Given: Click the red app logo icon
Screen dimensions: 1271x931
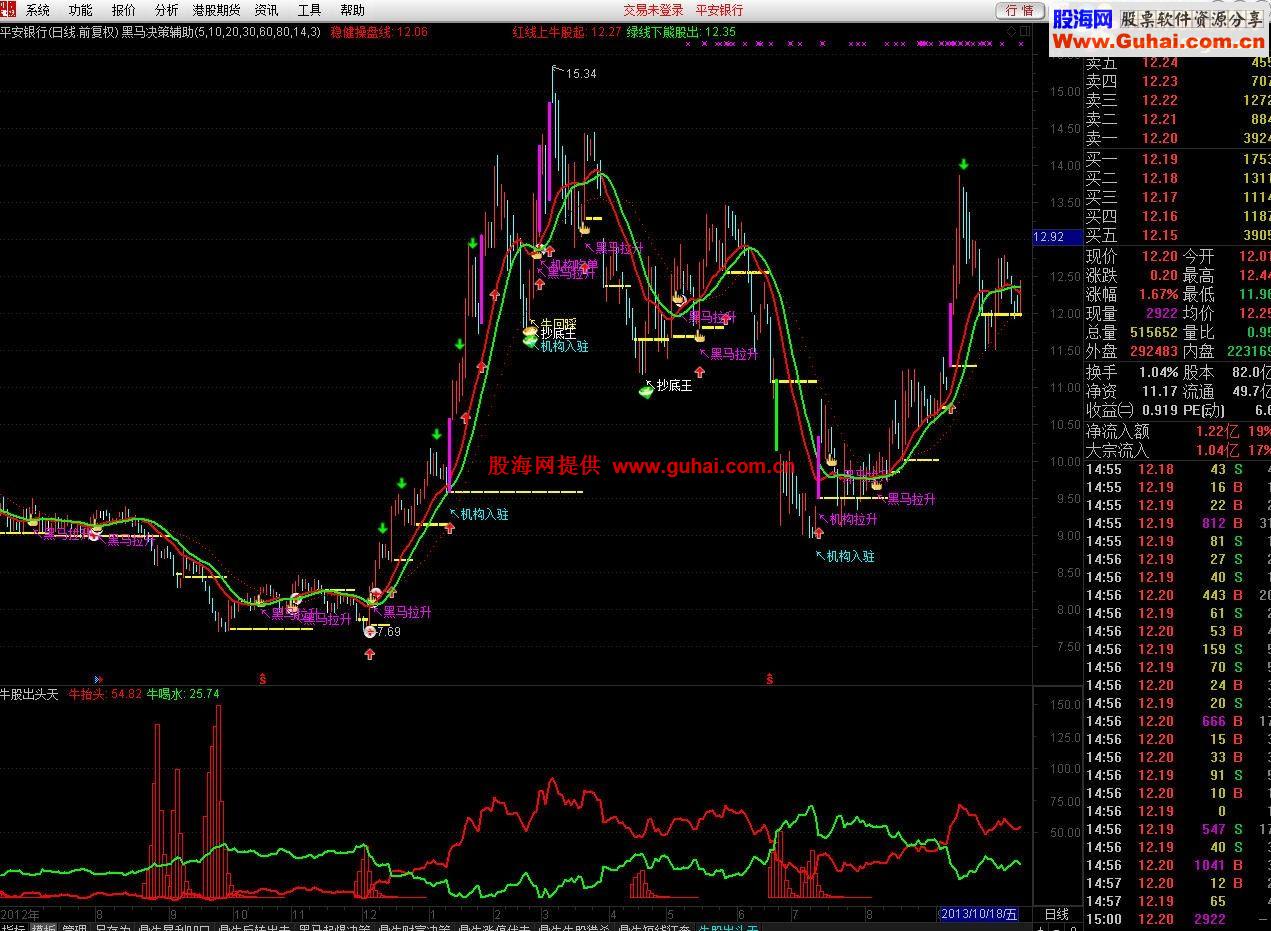Looking at the screenshot, I should point(8,9).
